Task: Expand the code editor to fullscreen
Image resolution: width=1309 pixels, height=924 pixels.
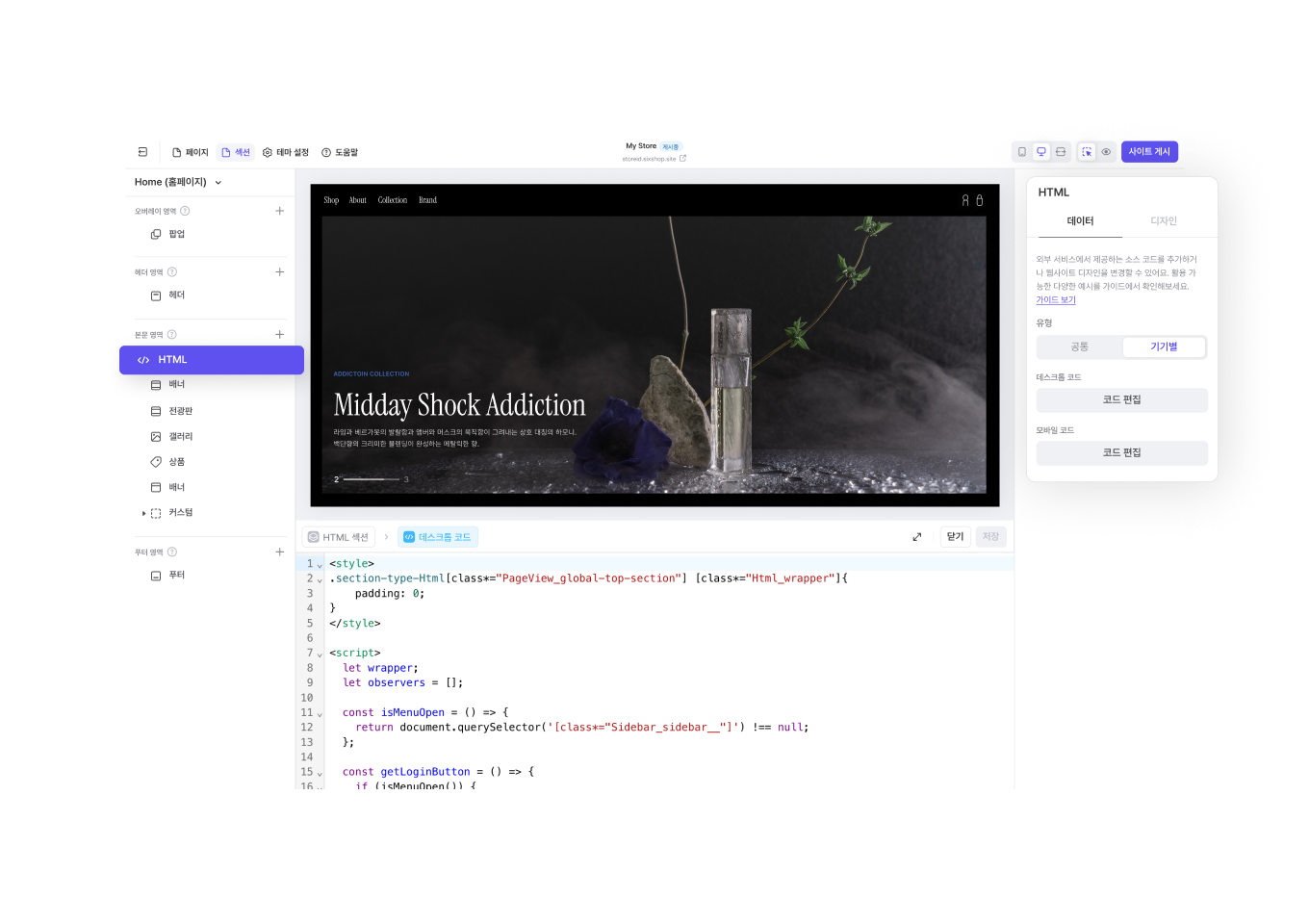Action: (916, 537)
